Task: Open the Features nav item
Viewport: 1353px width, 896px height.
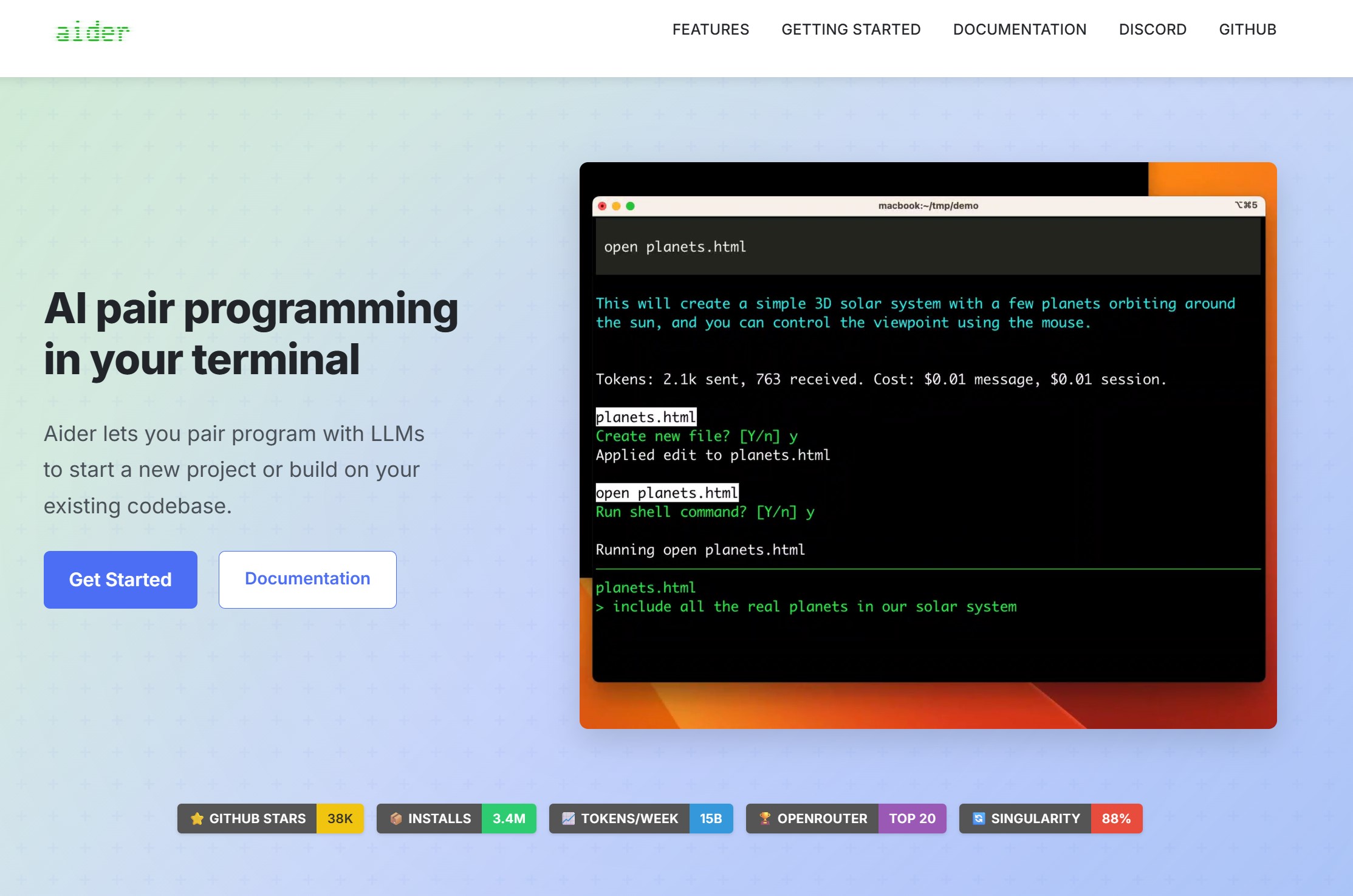Action: [710, 29]
